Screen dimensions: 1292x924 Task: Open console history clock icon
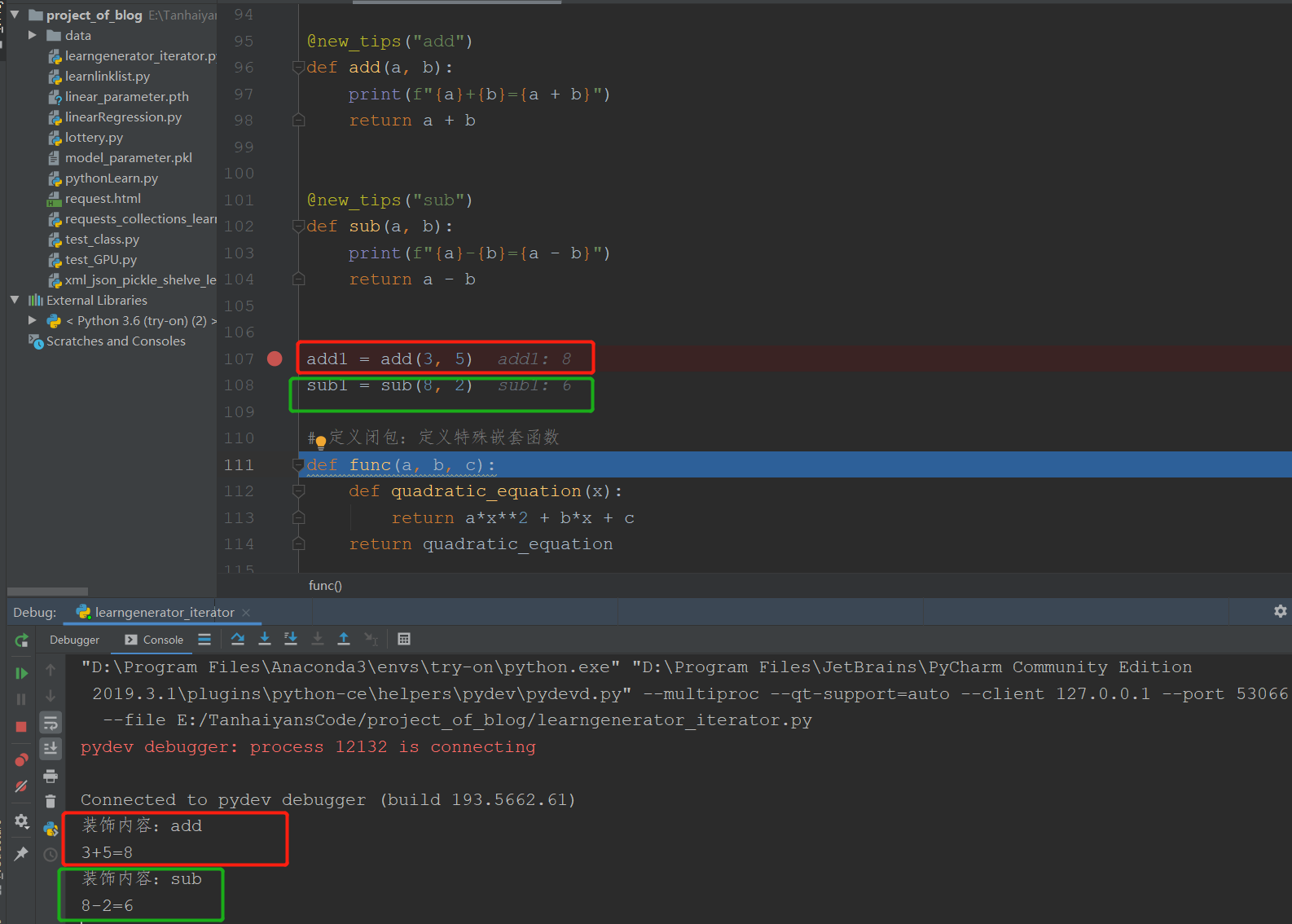51,855
